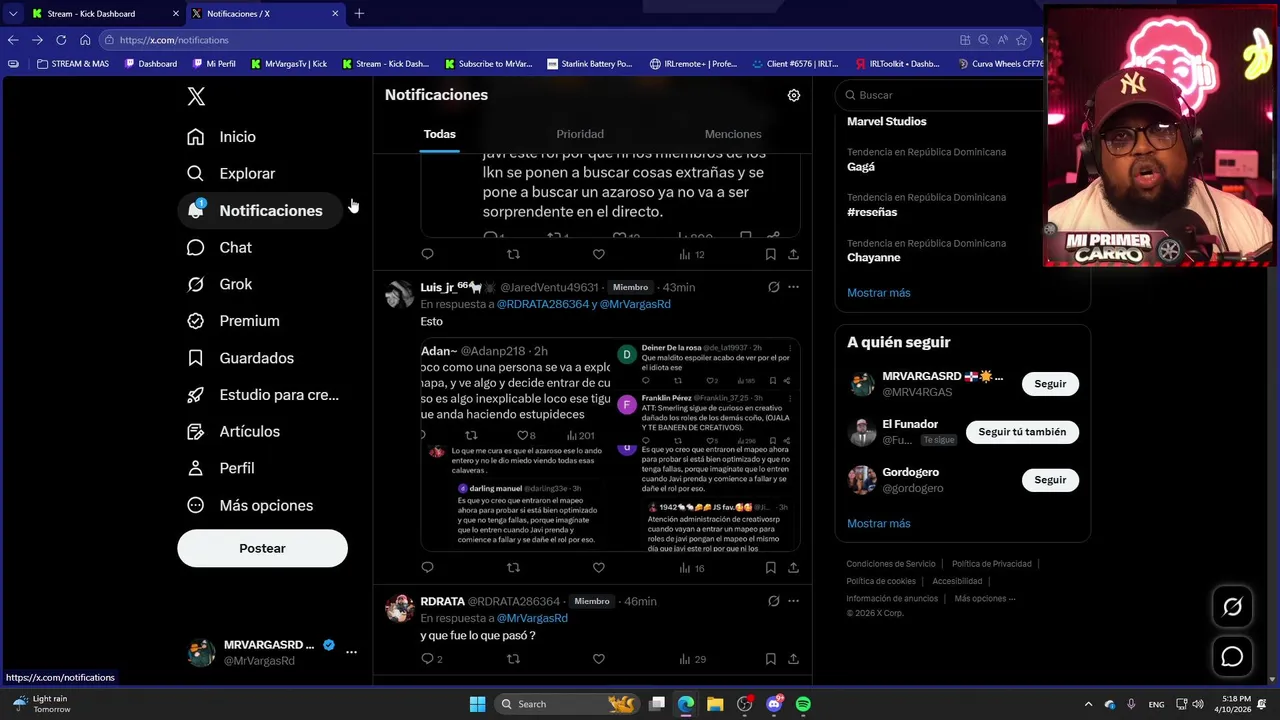The image size is (1280, 720).
Task: Open Explorar from the sidebar
Action: 232,174
